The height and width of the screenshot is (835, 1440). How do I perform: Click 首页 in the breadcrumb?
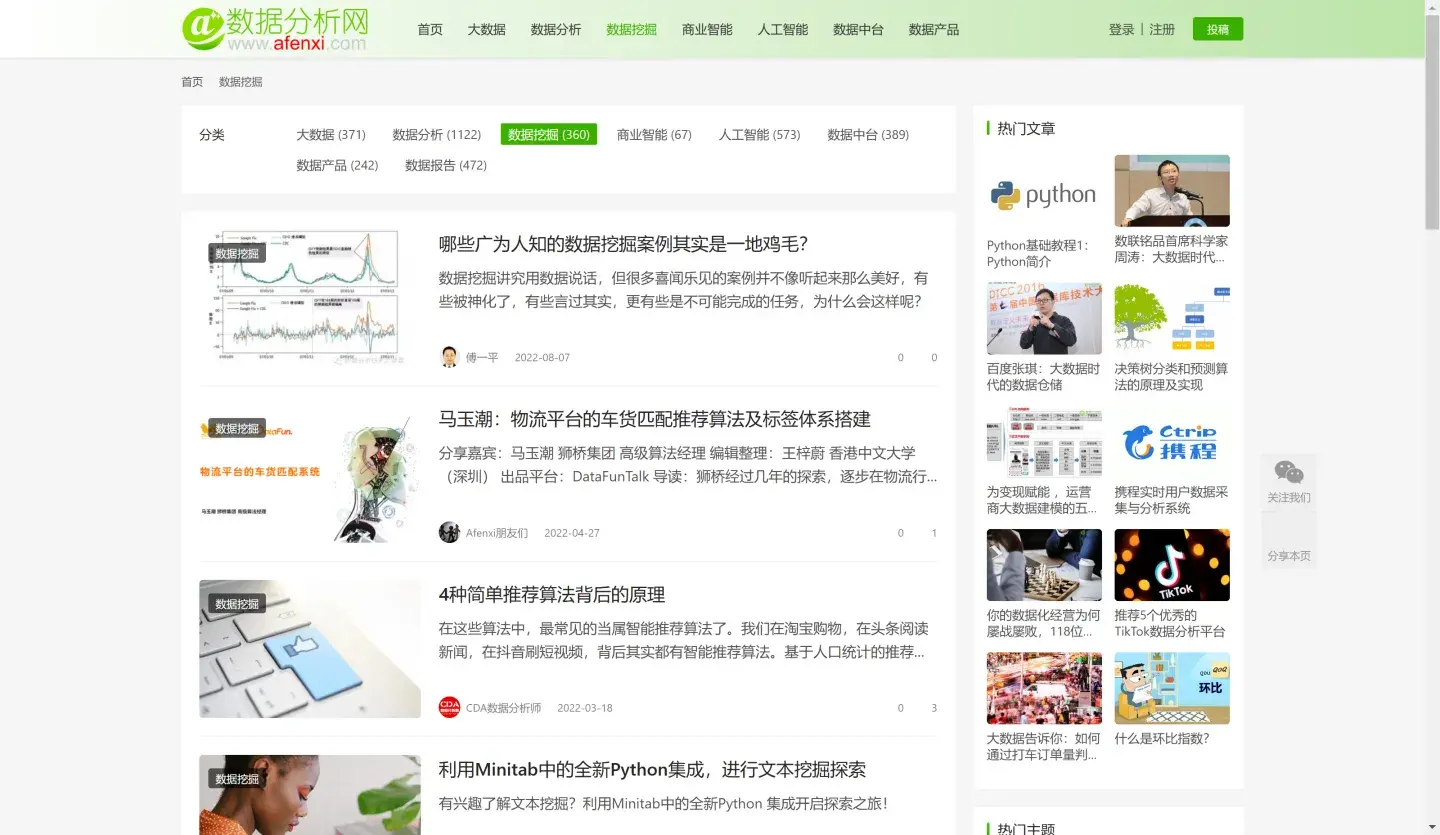(x=192, y=82)
